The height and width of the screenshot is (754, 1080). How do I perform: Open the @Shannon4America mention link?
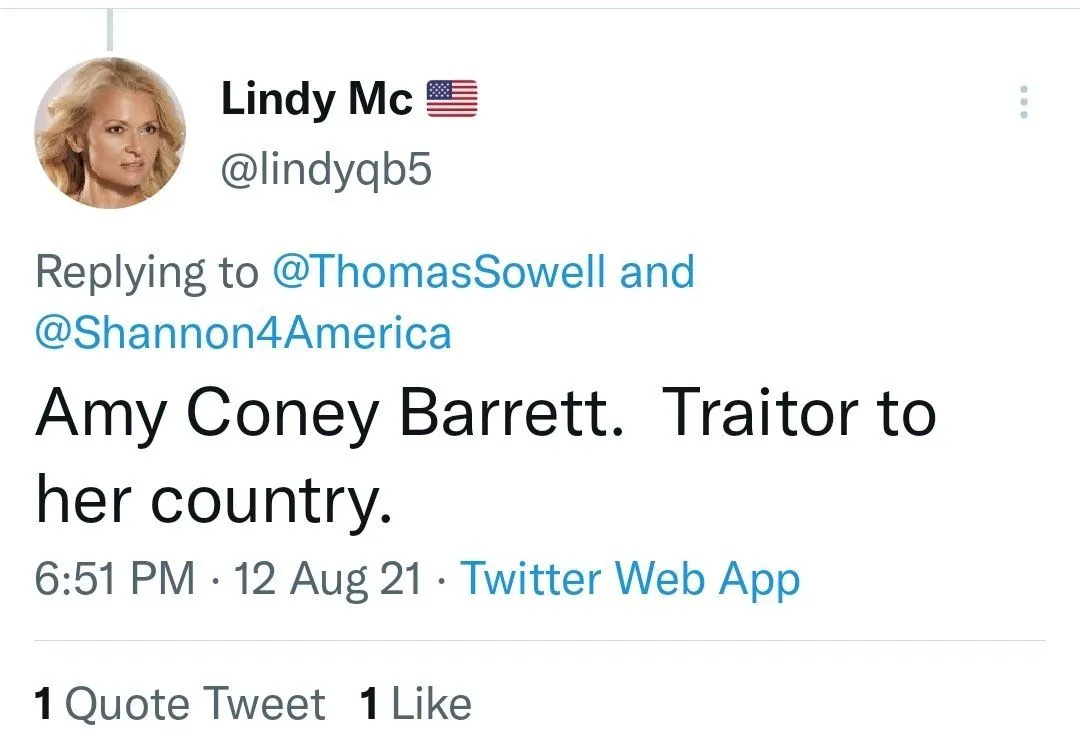243,332
